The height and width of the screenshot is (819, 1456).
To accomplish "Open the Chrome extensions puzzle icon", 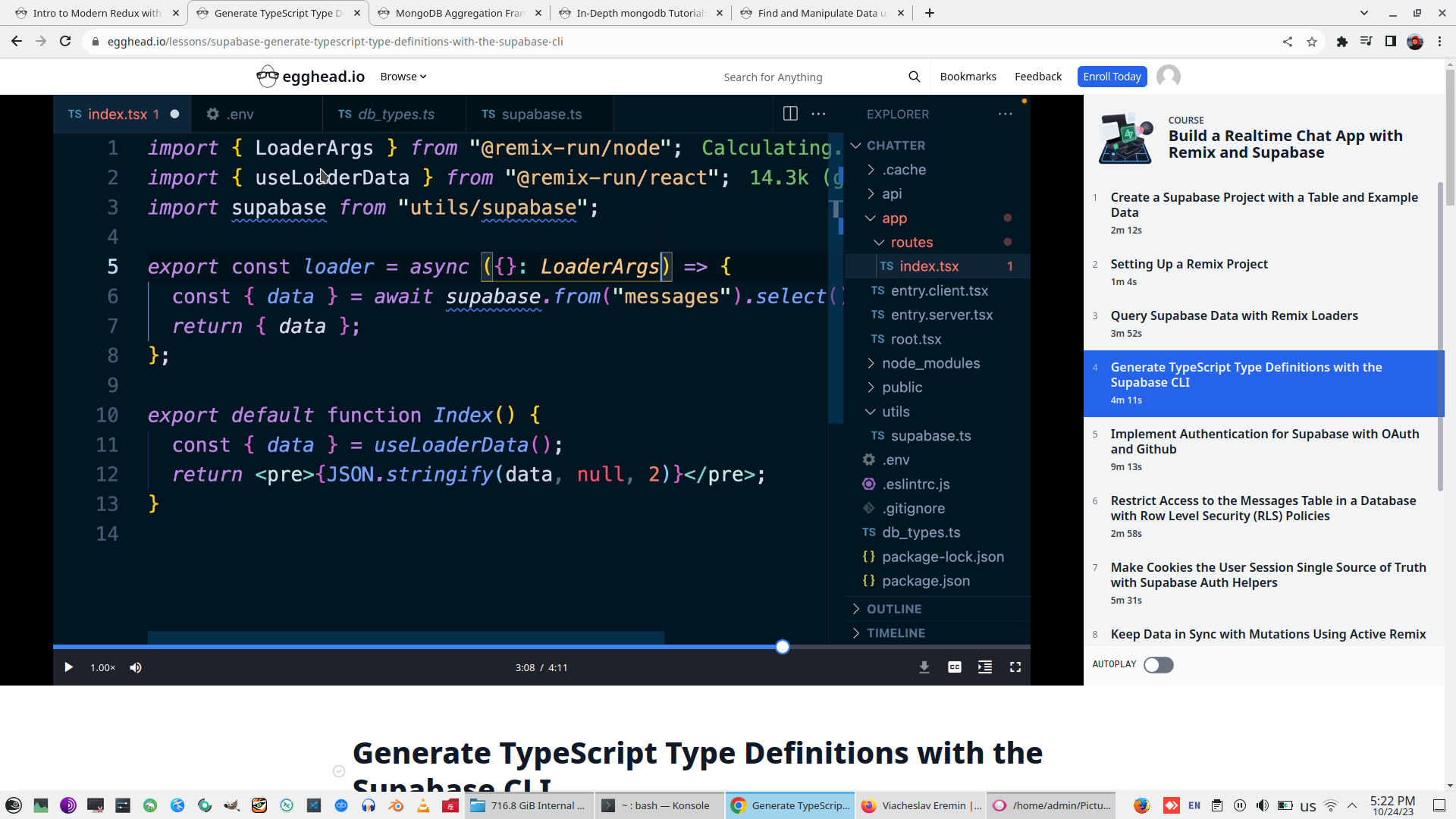I will [x=1342, y=42].
